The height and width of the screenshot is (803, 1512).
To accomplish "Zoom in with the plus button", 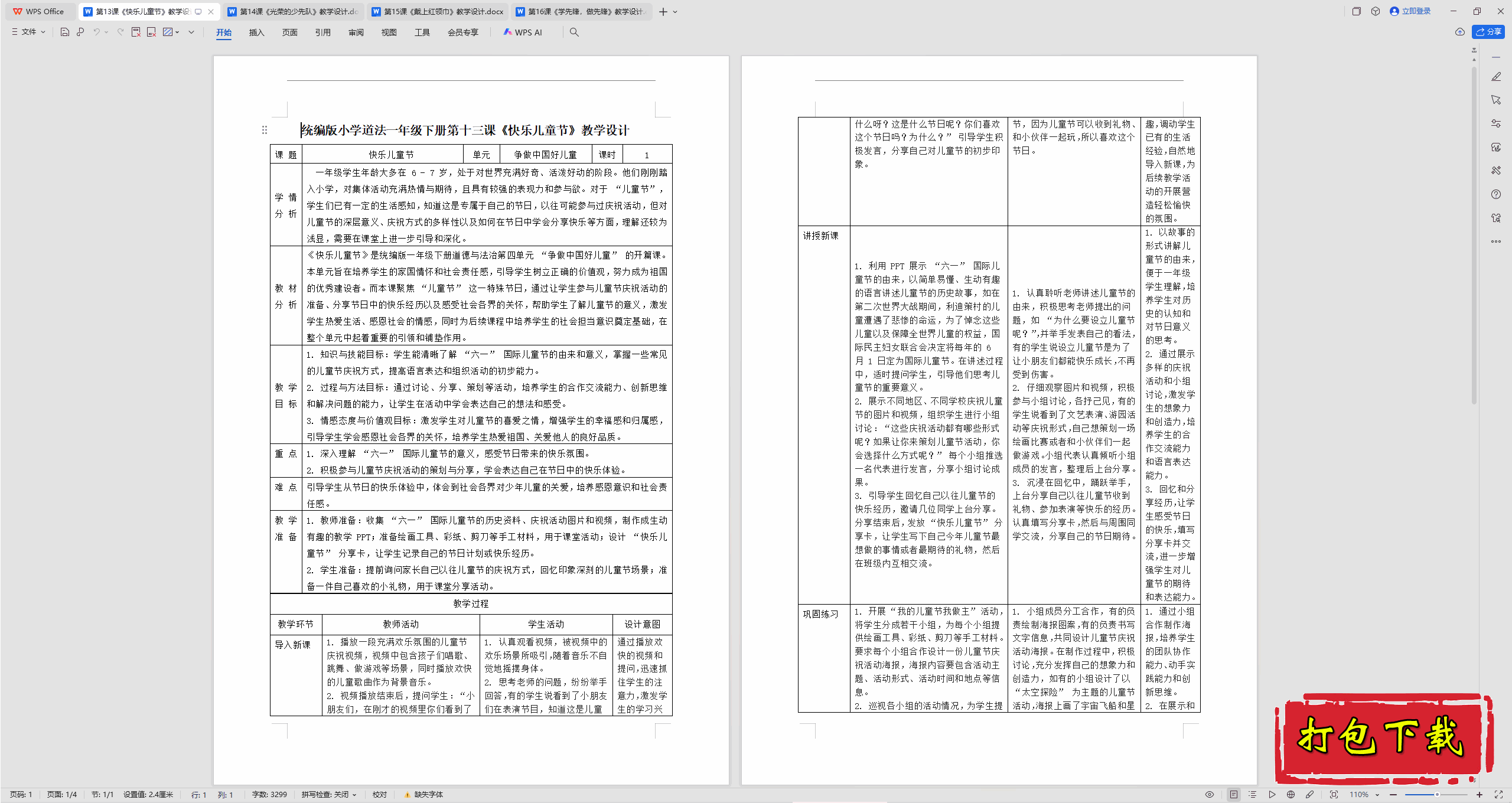I will [1480, 795].
